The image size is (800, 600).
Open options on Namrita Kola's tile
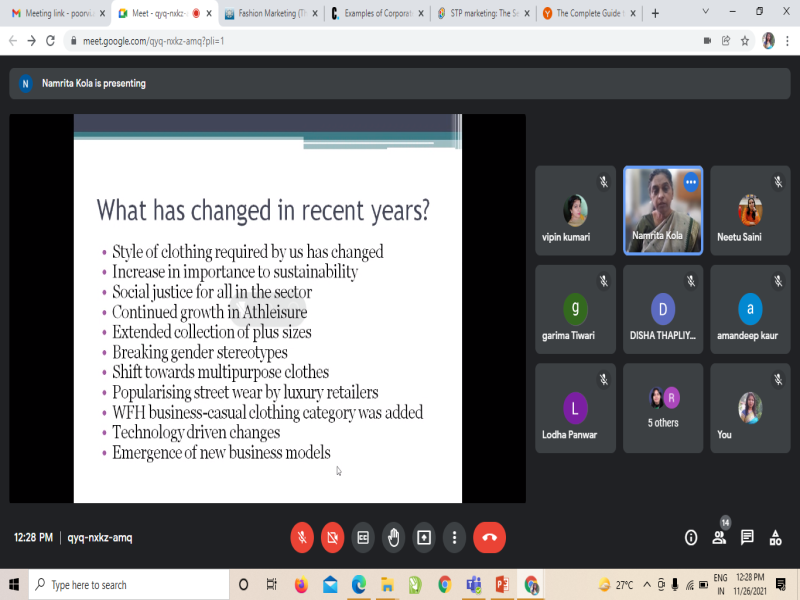[x=690, y=182]
